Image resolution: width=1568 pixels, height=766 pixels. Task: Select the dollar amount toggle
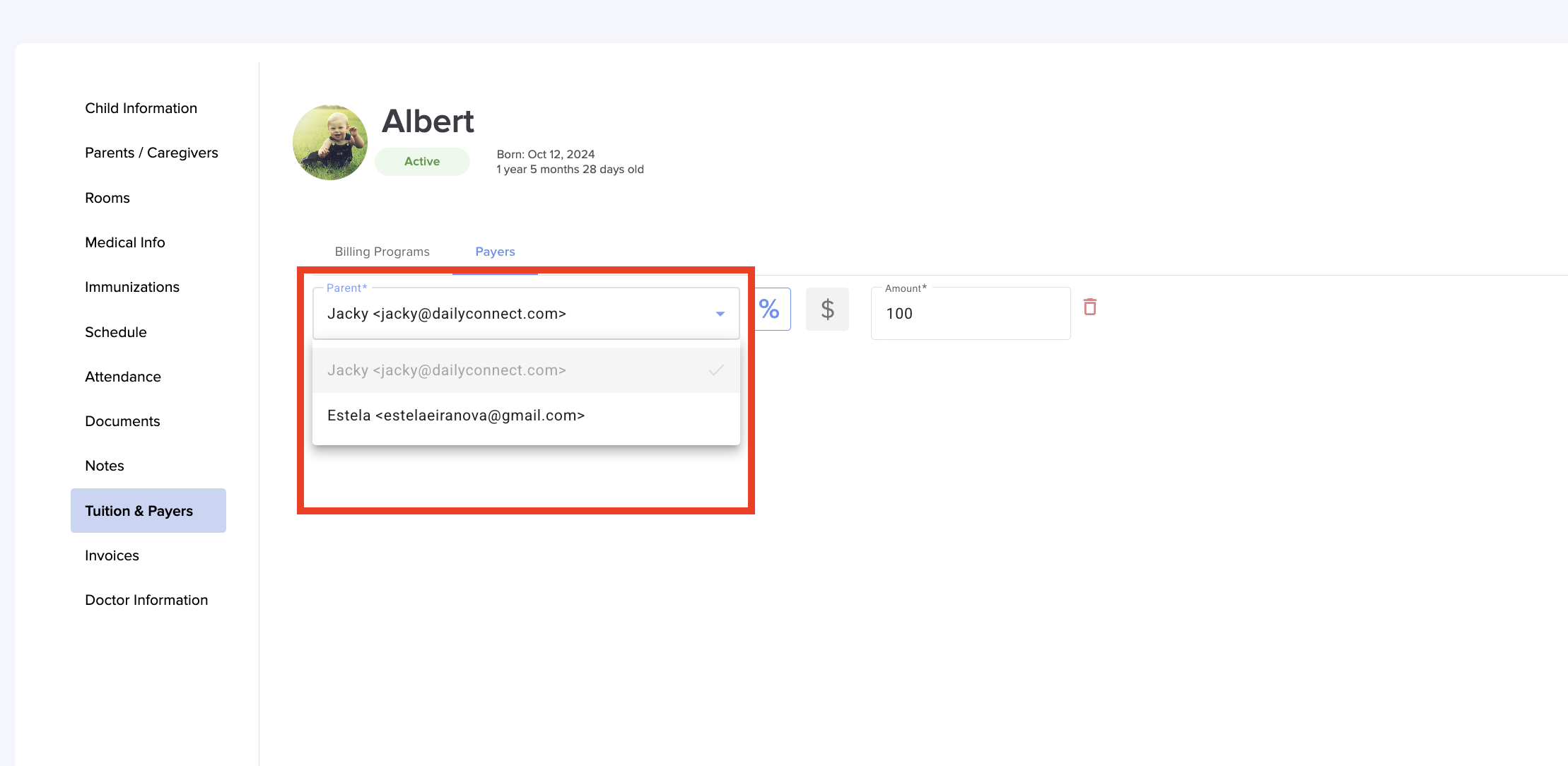pyautogui.click(x=827, y=310)
